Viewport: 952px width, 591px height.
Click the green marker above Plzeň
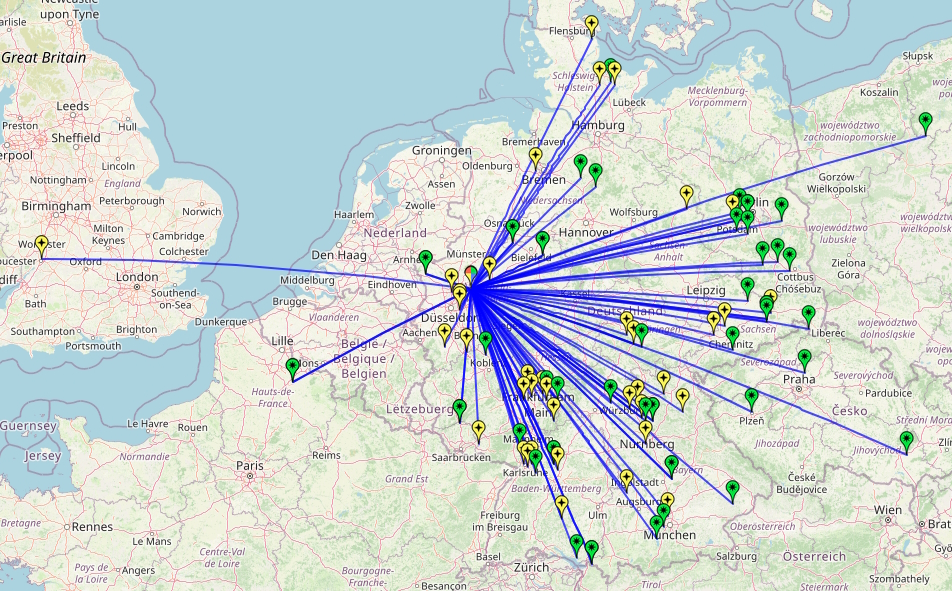click(x=752, y=398)
